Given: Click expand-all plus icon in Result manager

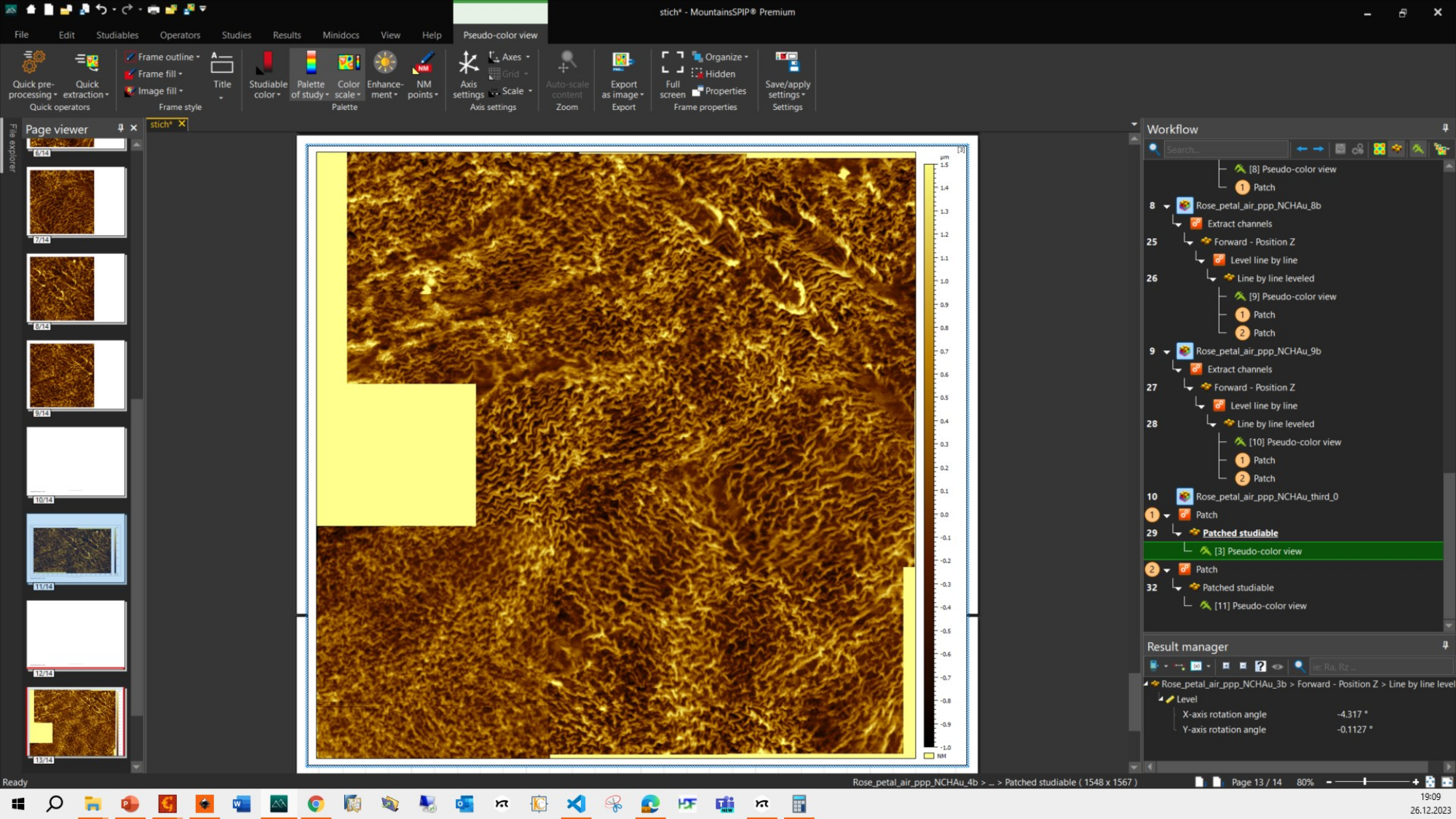Looking at the screenshot, I should (x=1226, y=666).
